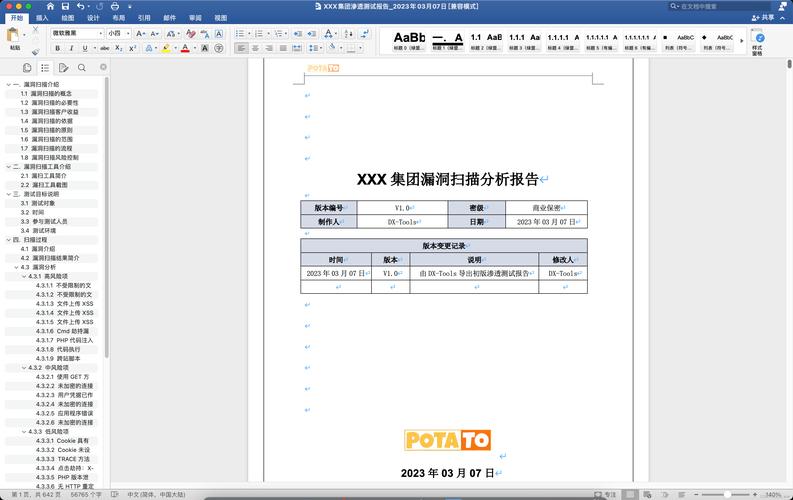The image size is (793, 500).
Task: Switch to the 插入 tab
Action: point(42,18)
